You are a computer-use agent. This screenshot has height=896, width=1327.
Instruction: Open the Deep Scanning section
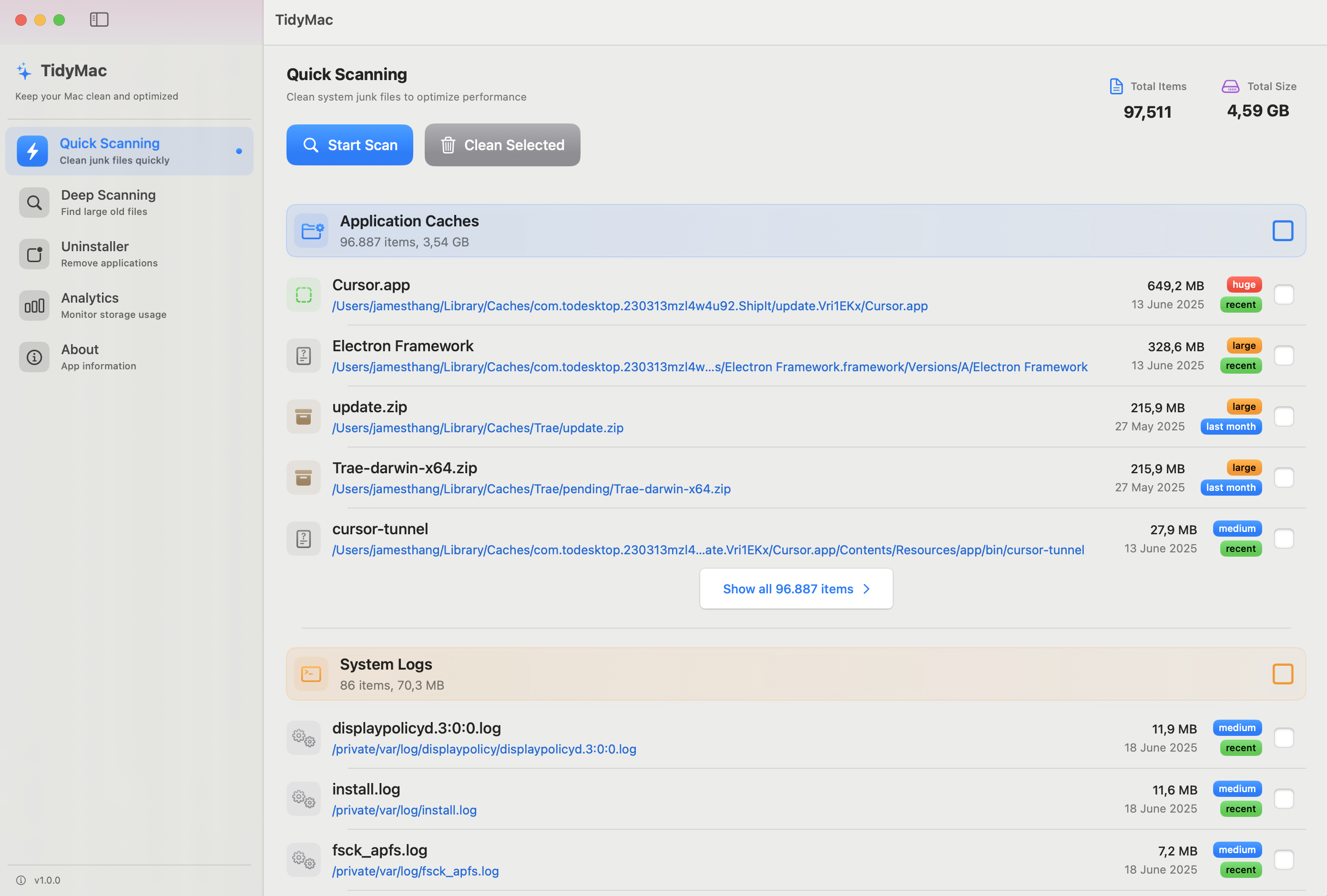pos(108,202)
